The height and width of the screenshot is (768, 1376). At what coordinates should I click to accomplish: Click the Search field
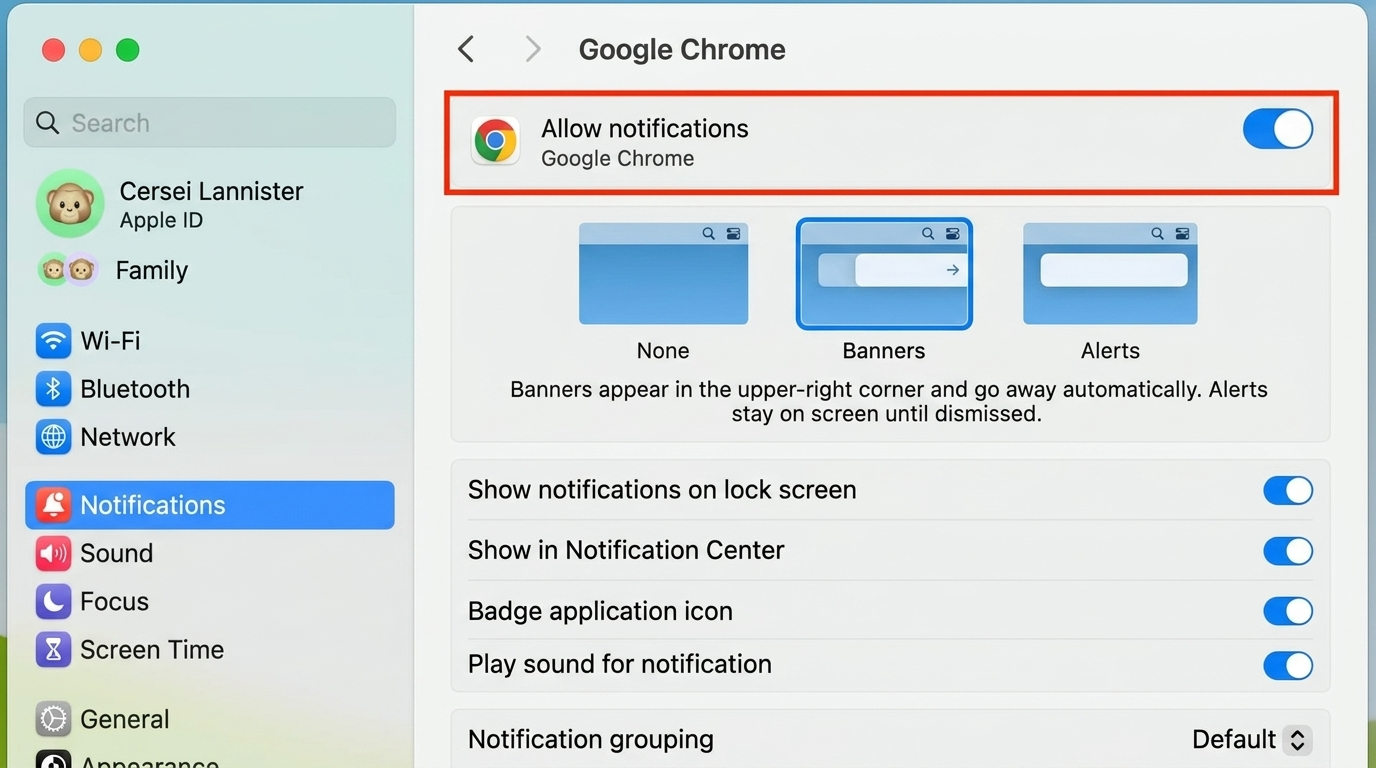point(210,123)
